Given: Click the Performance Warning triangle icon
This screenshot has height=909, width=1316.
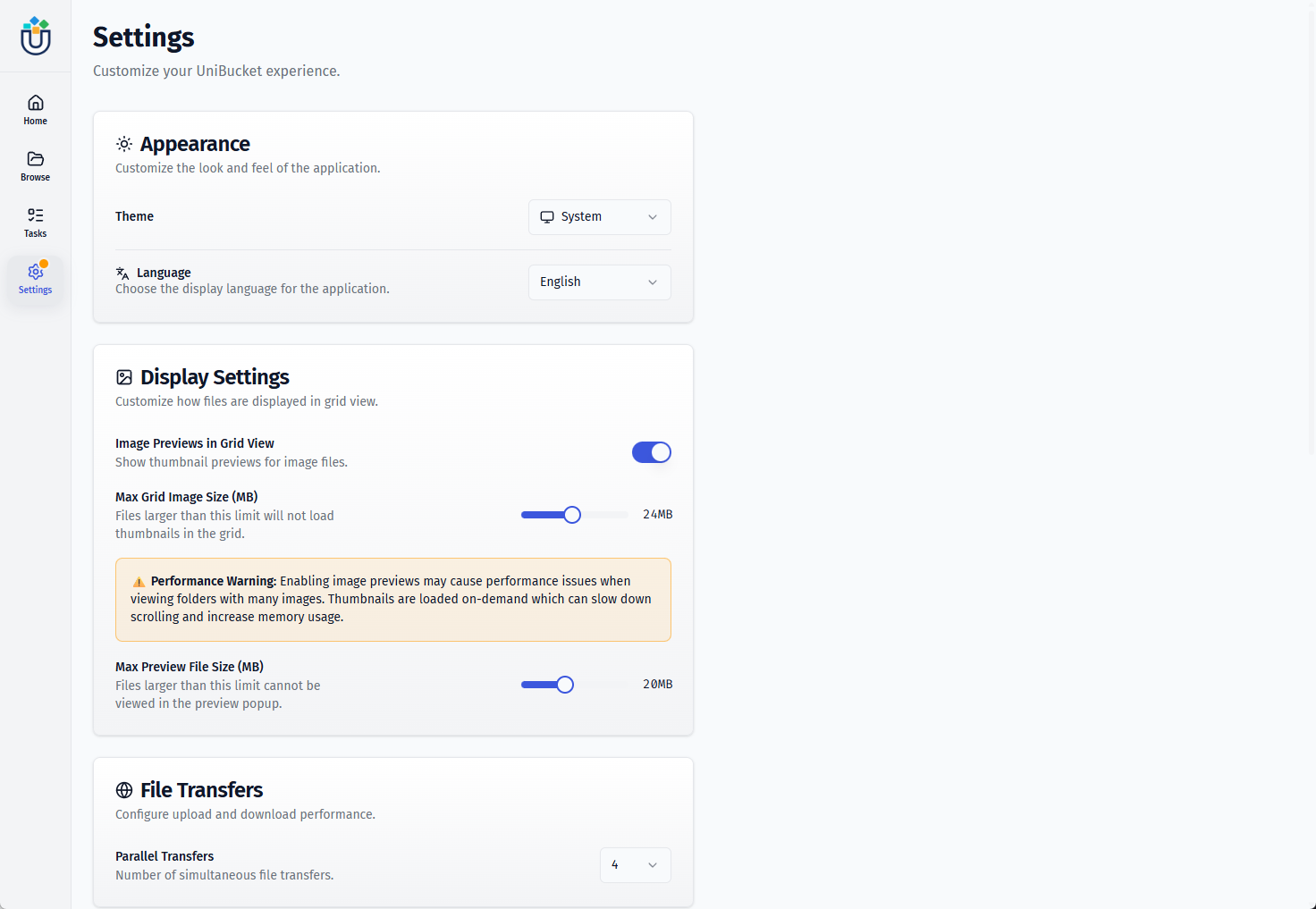Looking at the screenshot, I should pyautogui.click(x=139, y=582).
